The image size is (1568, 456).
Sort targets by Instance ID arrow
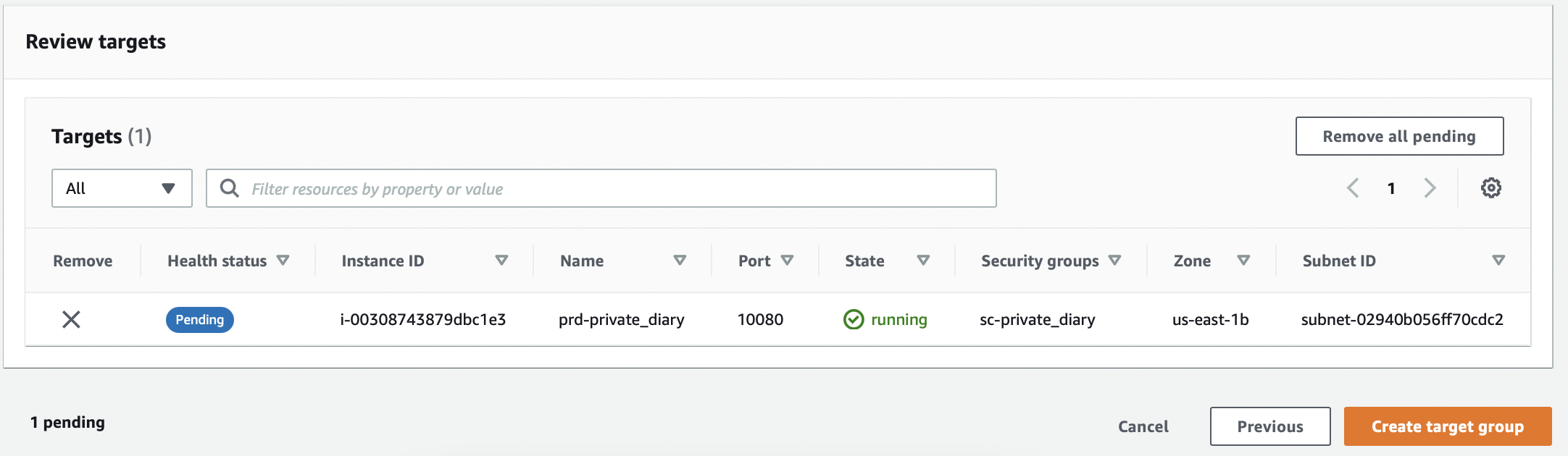(x=501, y=261)
